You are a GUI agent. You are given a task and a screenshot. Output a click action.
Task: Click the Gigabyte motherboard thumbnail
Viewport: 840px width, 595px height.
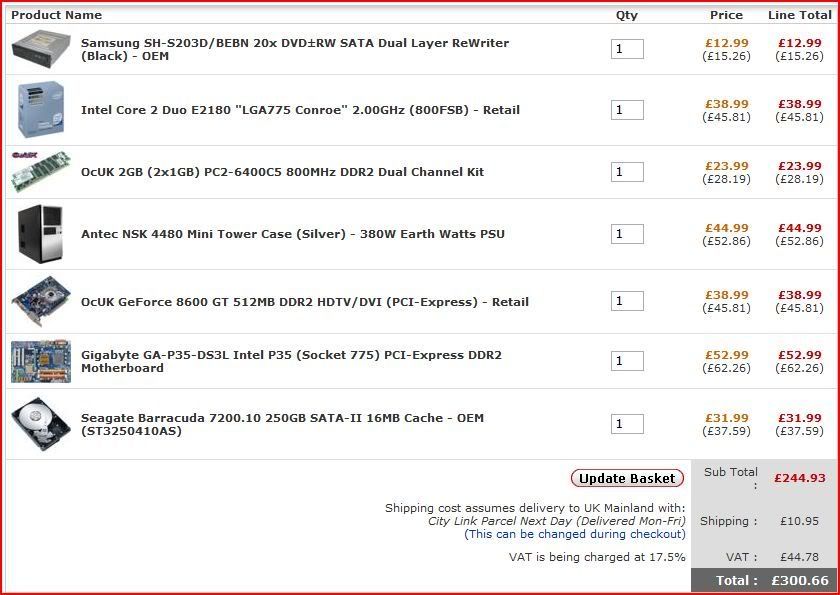pos(41,361)
